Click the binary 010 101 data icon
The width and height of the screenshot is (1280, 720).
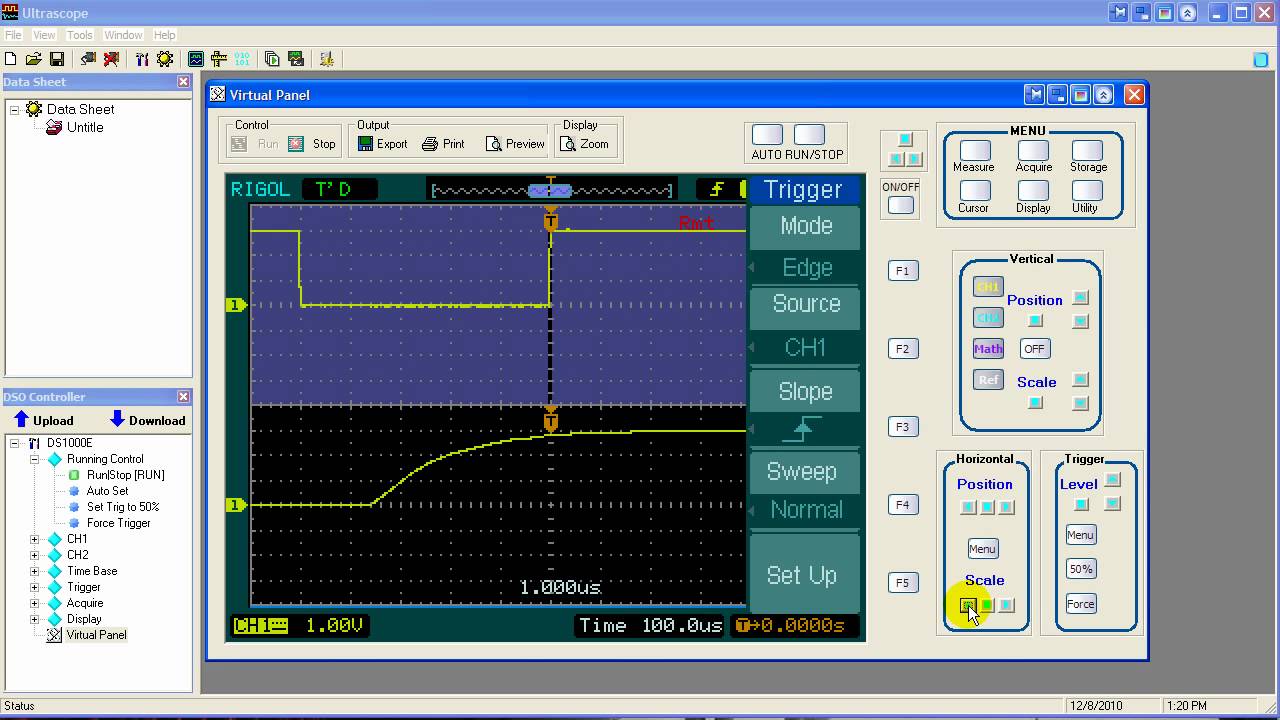point(242,60)
